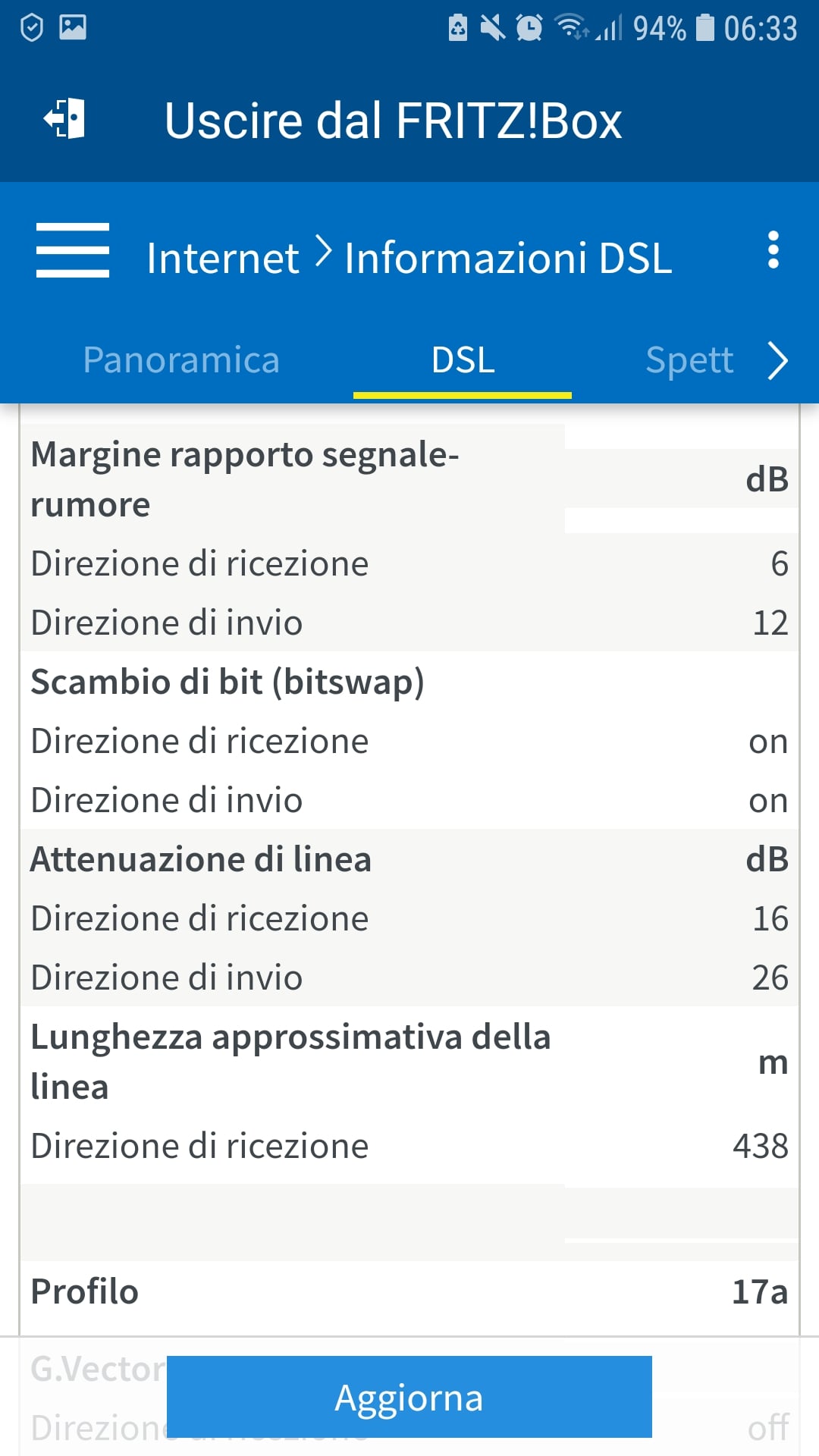Tap the Internet breadcrumb link

point(222,258)
